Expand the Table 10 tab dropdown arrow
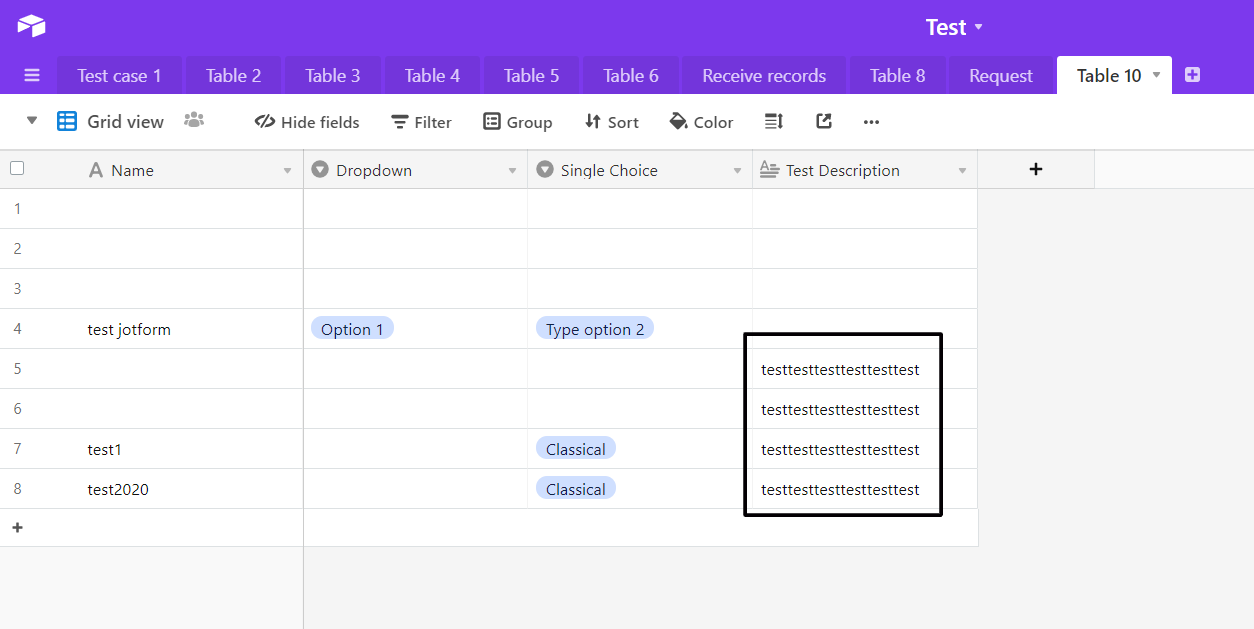Screen dimensions: 1254x629 point(1158,74)
